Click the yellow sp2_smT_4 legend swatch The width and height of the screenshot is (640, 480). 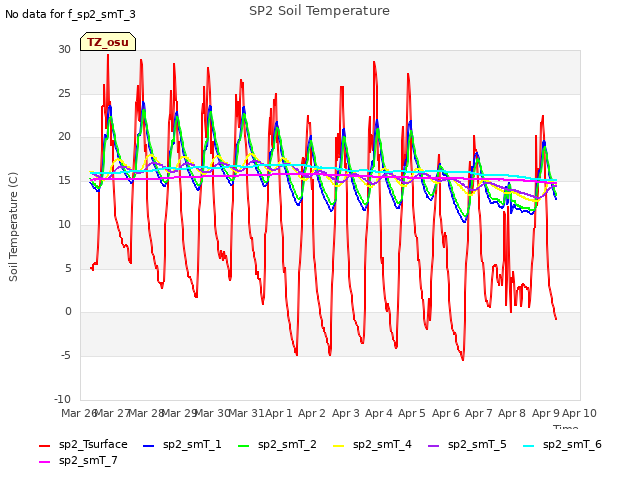tap(338, 446)
